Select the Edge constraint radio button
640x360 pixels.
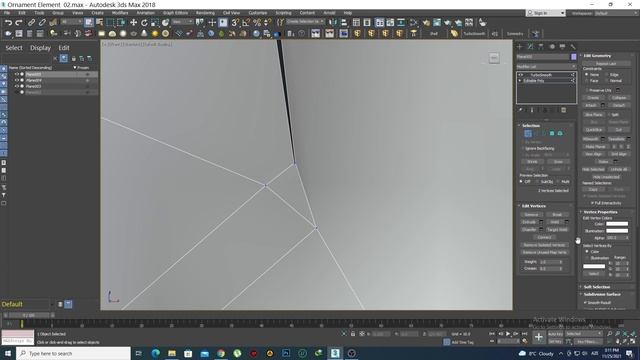point(607,75)
